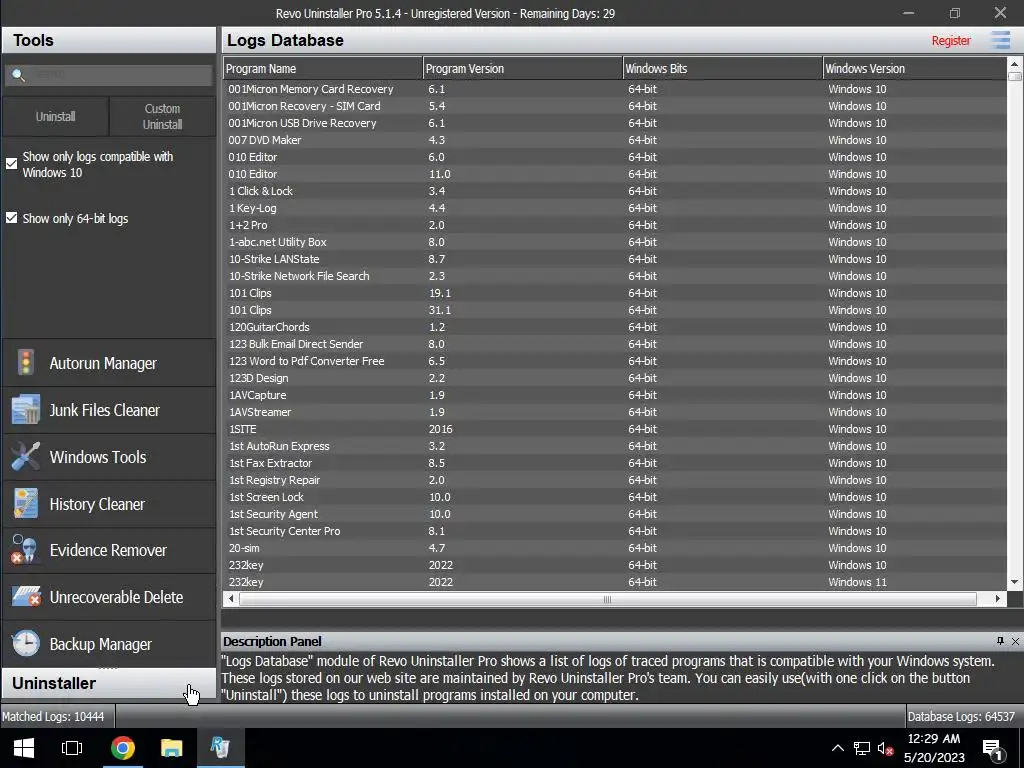Image resolution: width=1024 pixels, height=768 pixels.
Task: Open the notification center icon
Action: point(992,748)
